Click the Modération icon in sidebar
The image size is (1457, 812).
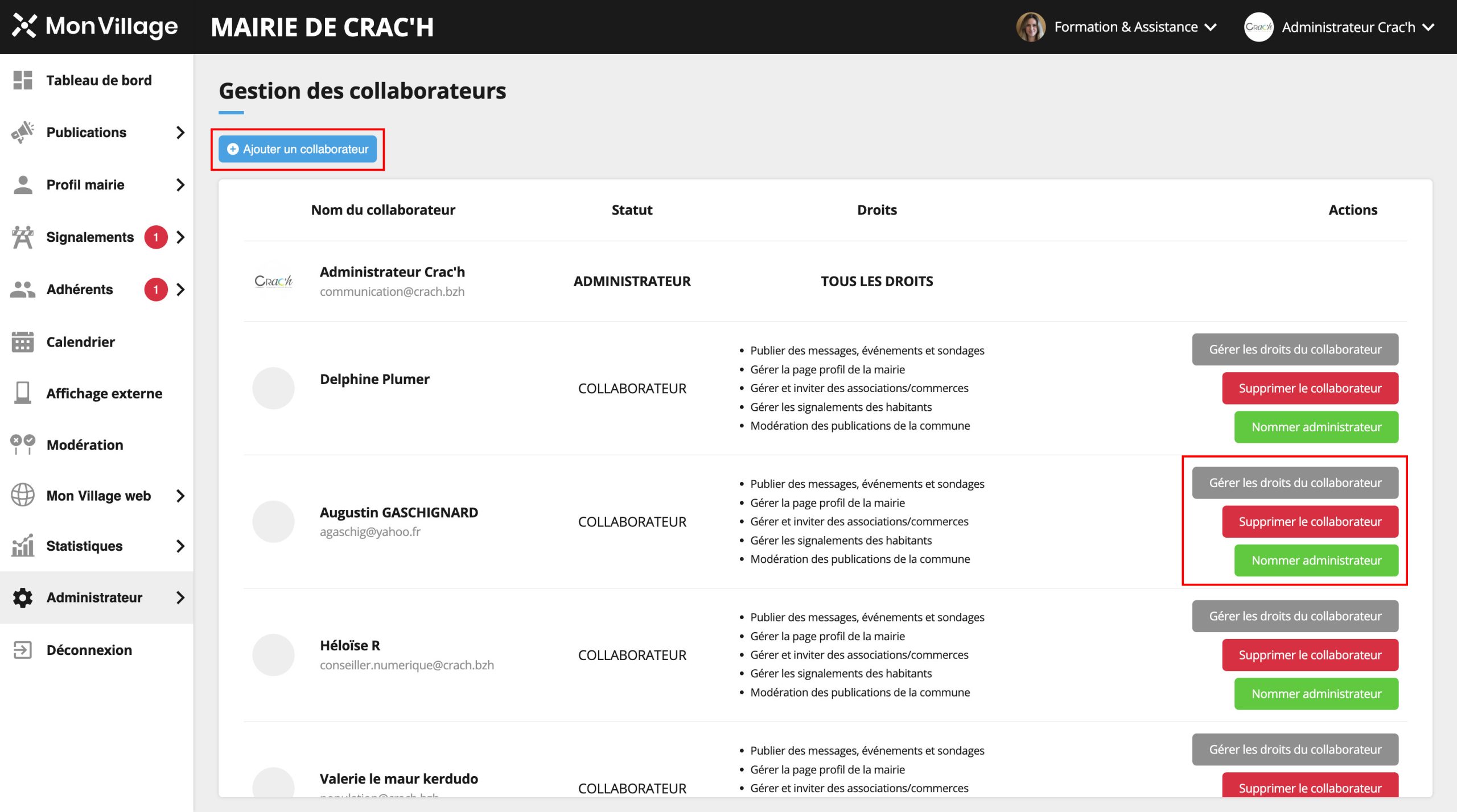pyautogui.click(x=23, y=444)
